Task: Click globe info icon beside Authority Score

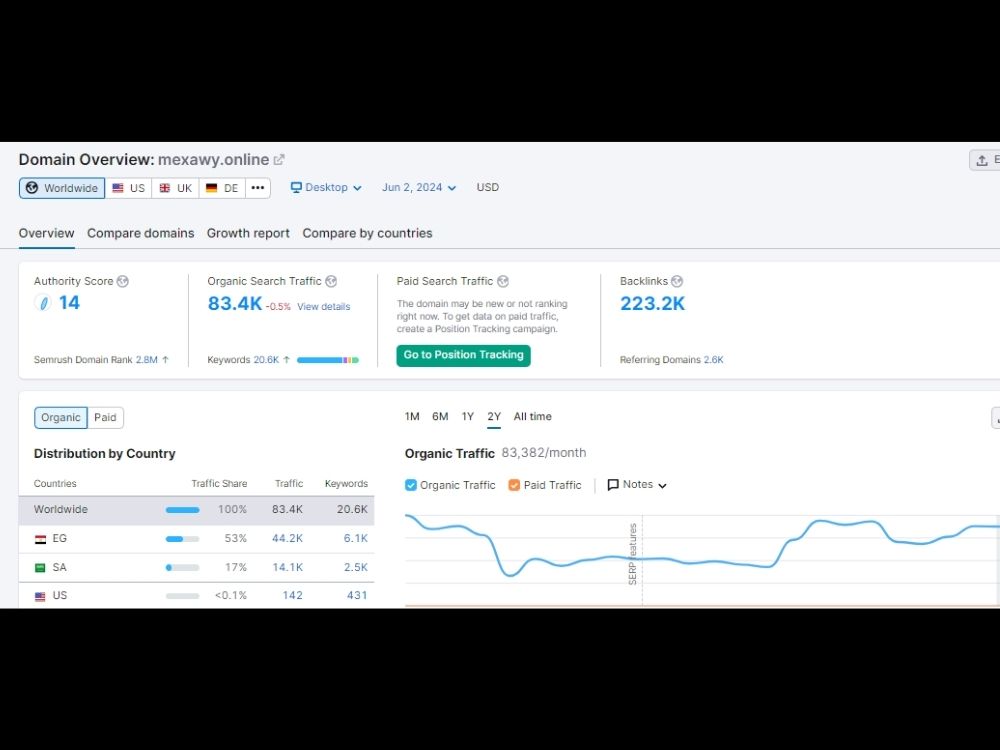Action: [122, 281]
